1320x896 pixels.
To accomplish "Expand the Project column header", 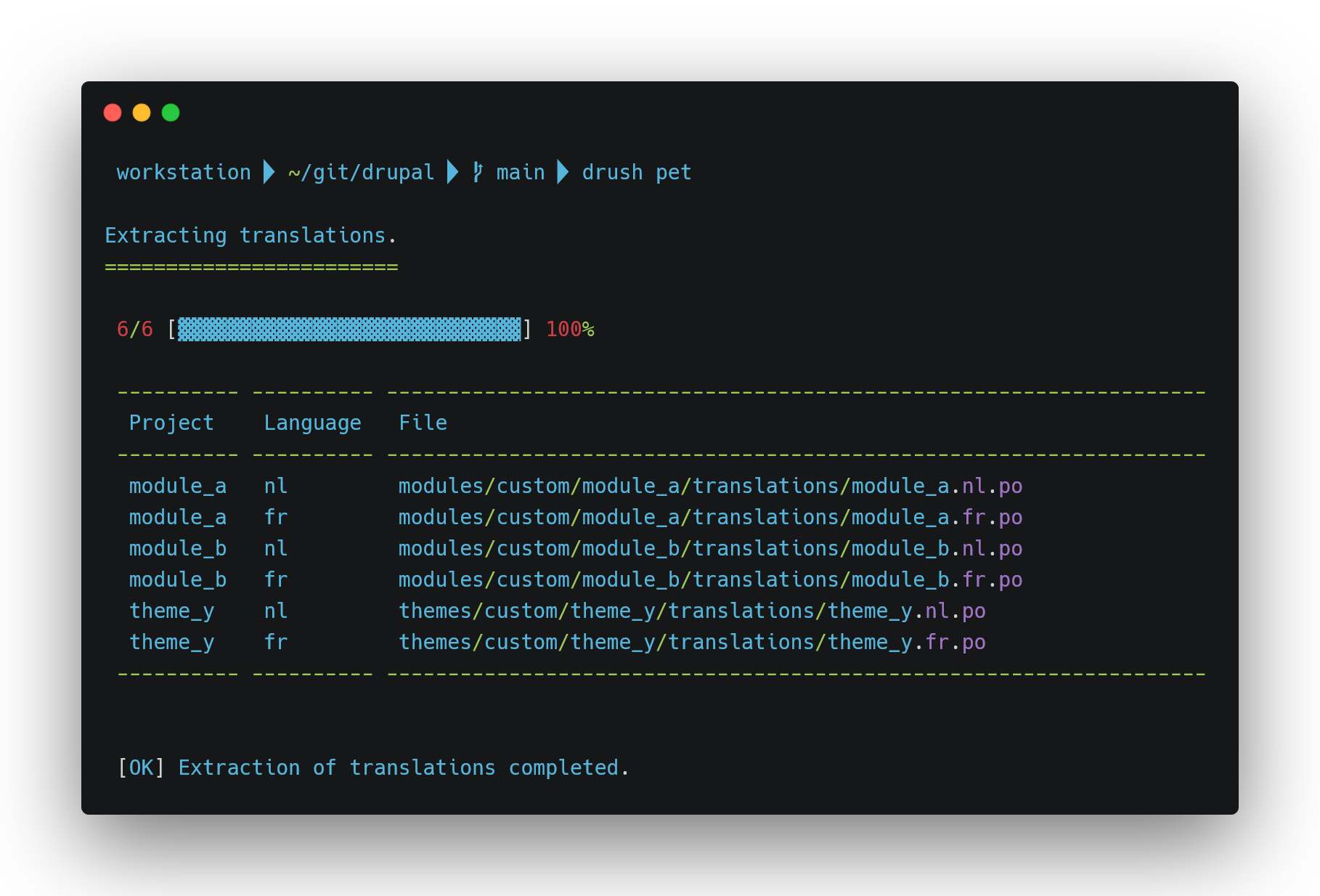I will click(171, 422).
